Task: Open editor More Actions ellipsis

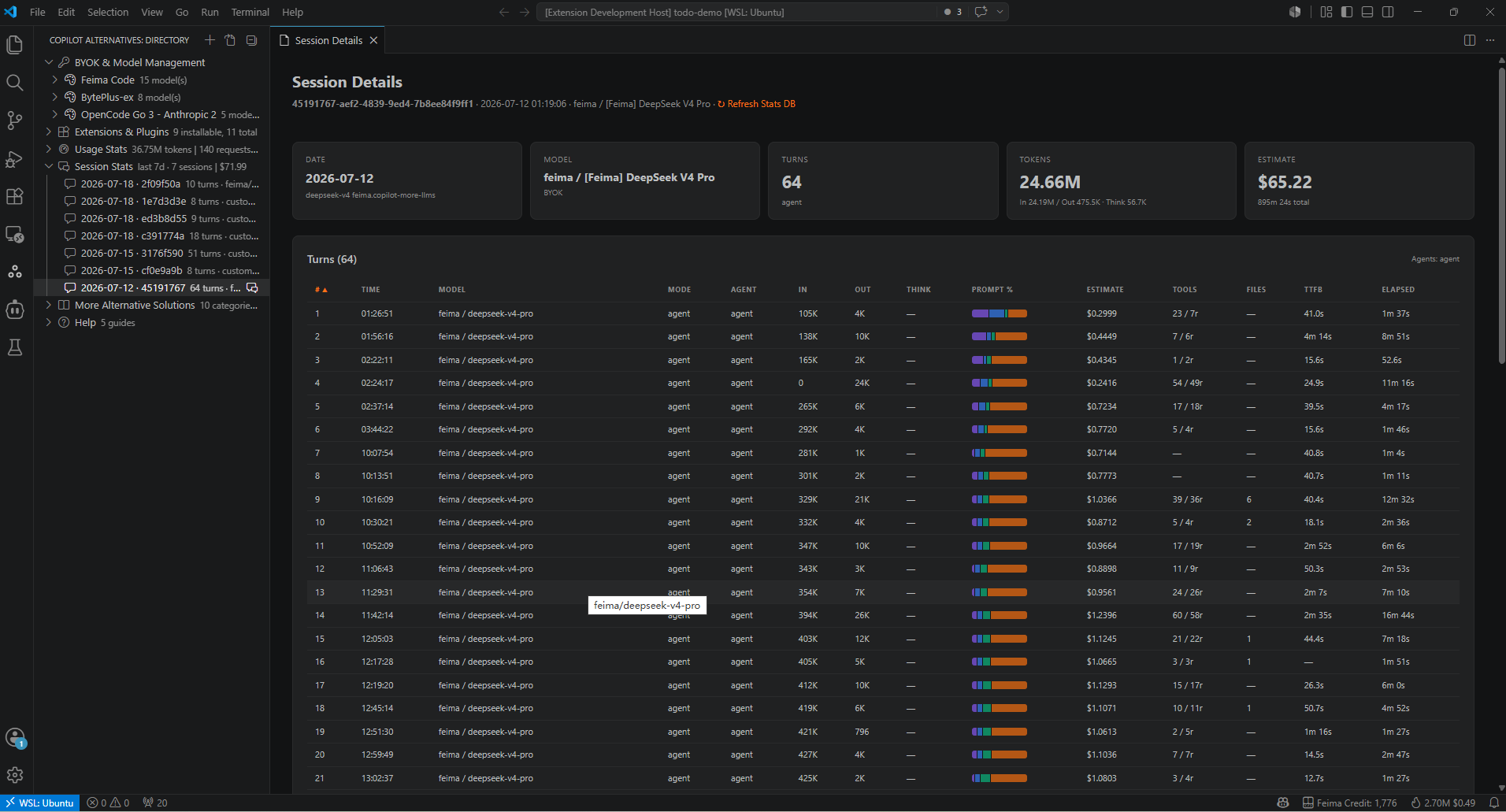Action: coord(1490,40)
